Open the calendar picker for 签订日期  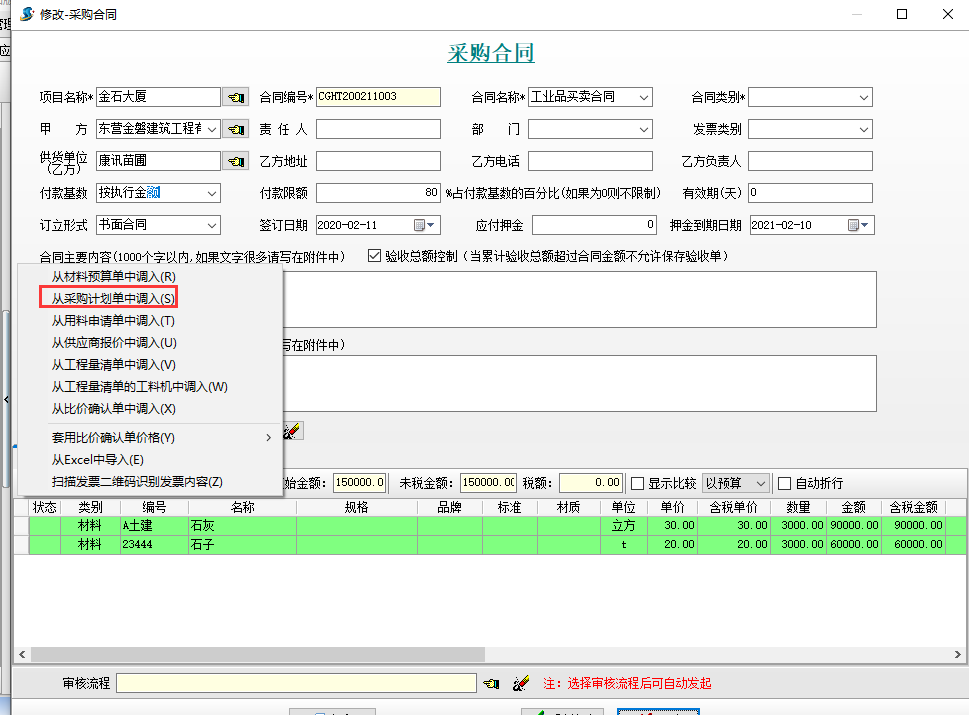[x=420, y=226]
